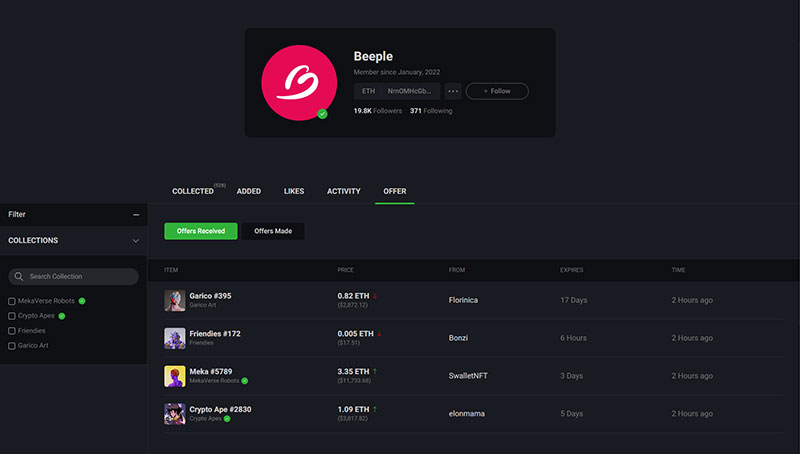This screenshot has width=800, height=454.
Task: Switch to the COLLECTED tab
Action: (193, 191)
